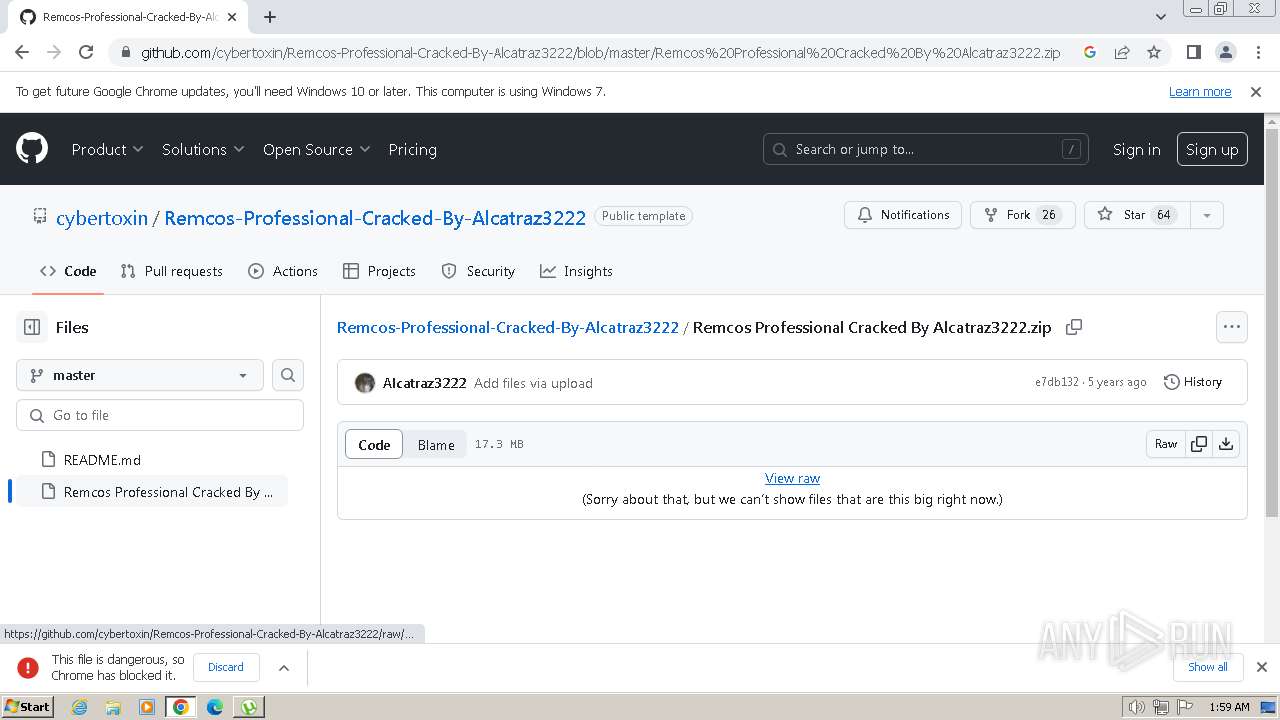1280x720 pixels.
Task: Toggle the browser side panel
Action: (x=1194, y=52)
